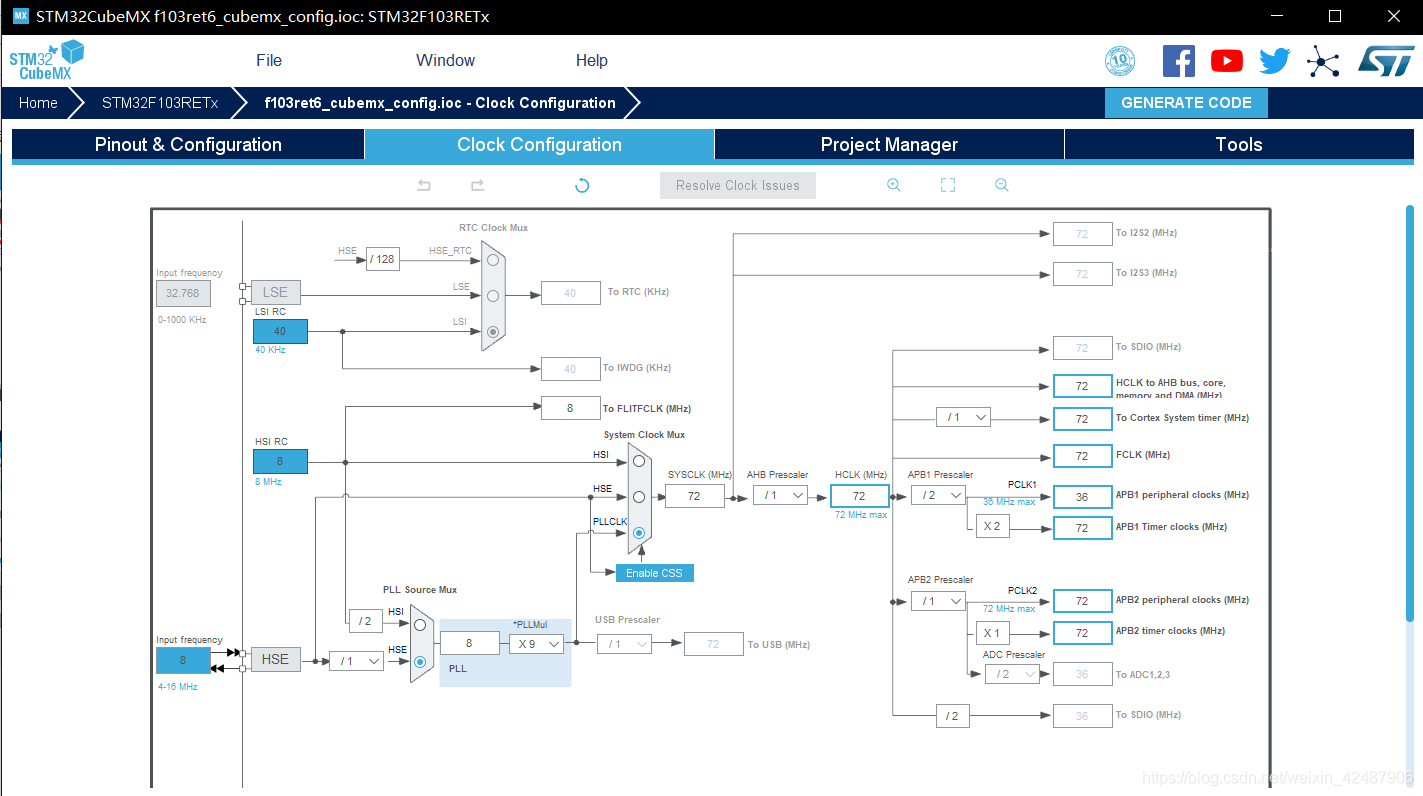Select HSI in System Clock Mux
This screenshot has height=796, width=1423.
[639, 461]
